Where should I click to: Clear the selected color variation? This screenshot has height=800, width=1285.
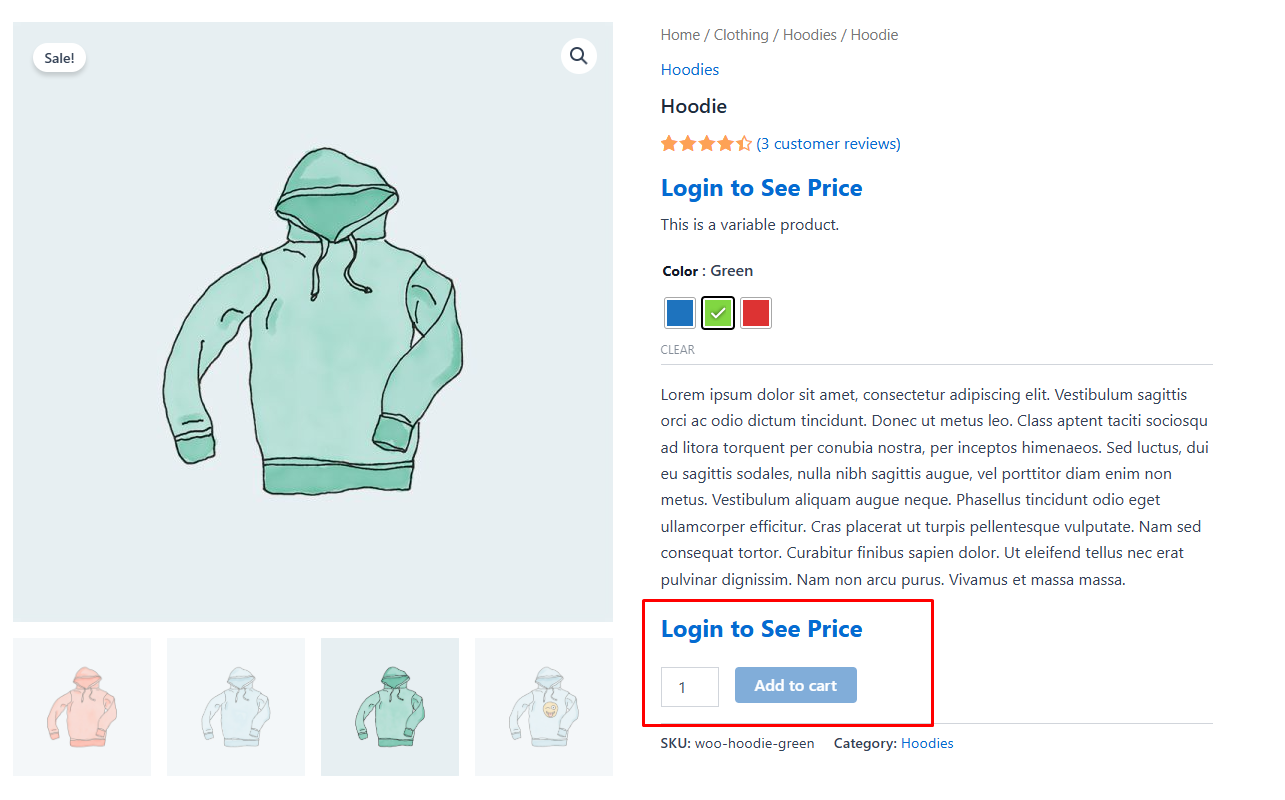[x=677, y=349]
